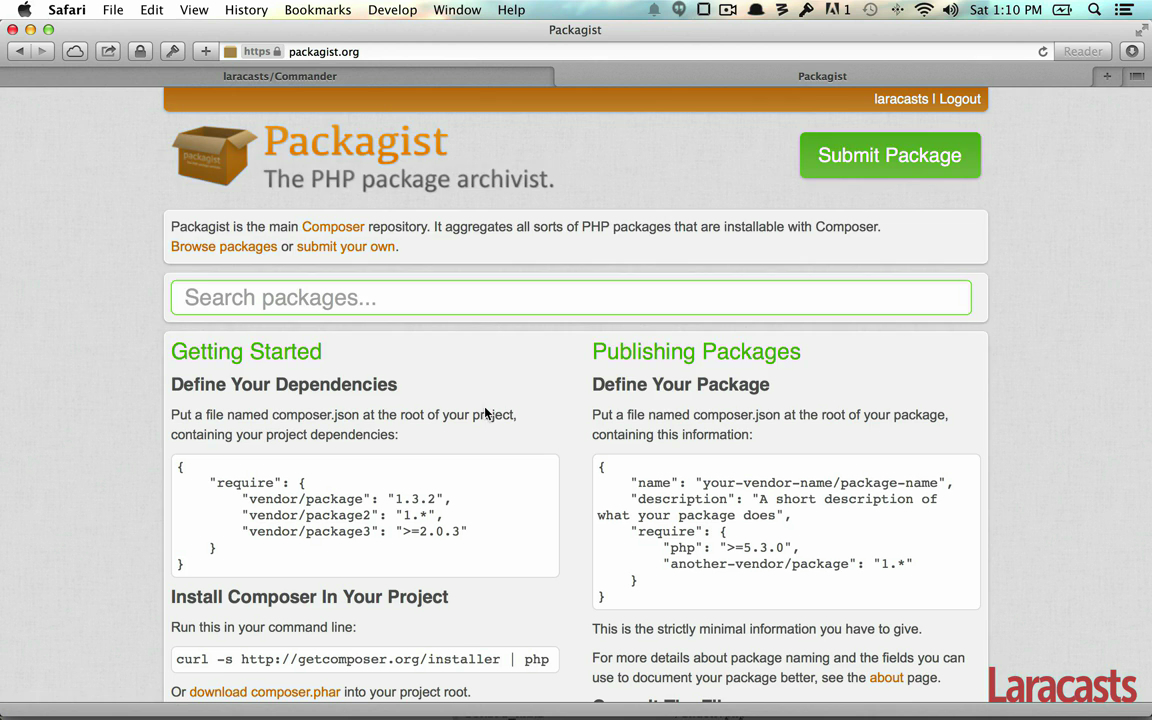Open the Help menu
Screen dimensions: 1152x720
click(x=511, y=10)
